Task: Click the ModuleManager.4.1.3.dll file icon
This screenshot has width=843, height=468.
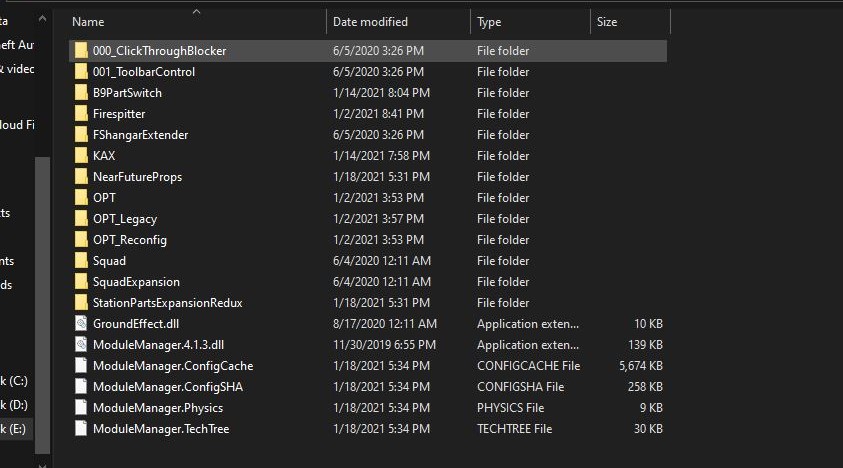Action: pyautogui.click(x=81, y=345)
